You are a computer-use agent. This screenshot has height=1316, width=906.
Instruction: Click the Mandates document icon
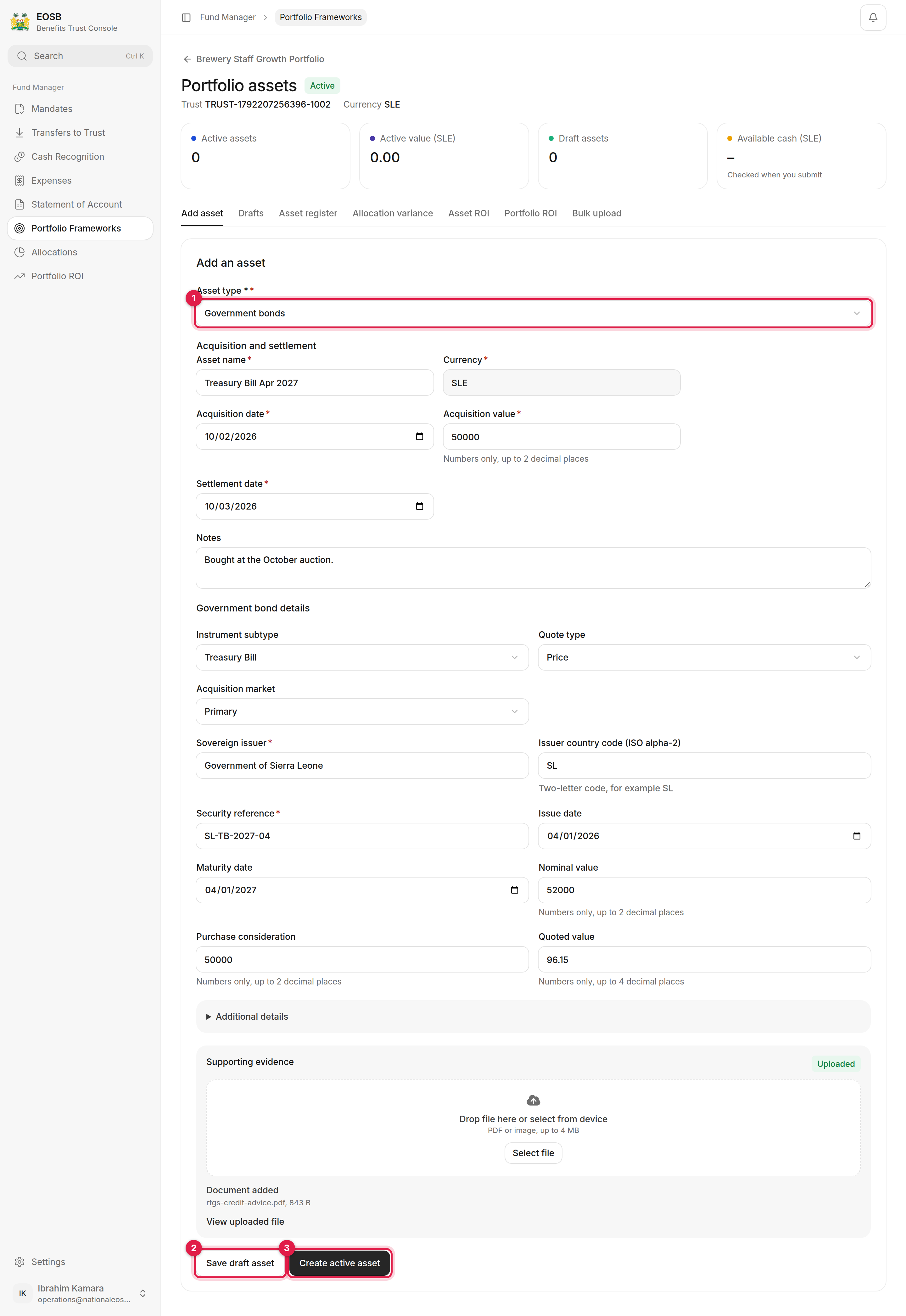(19, 109)
